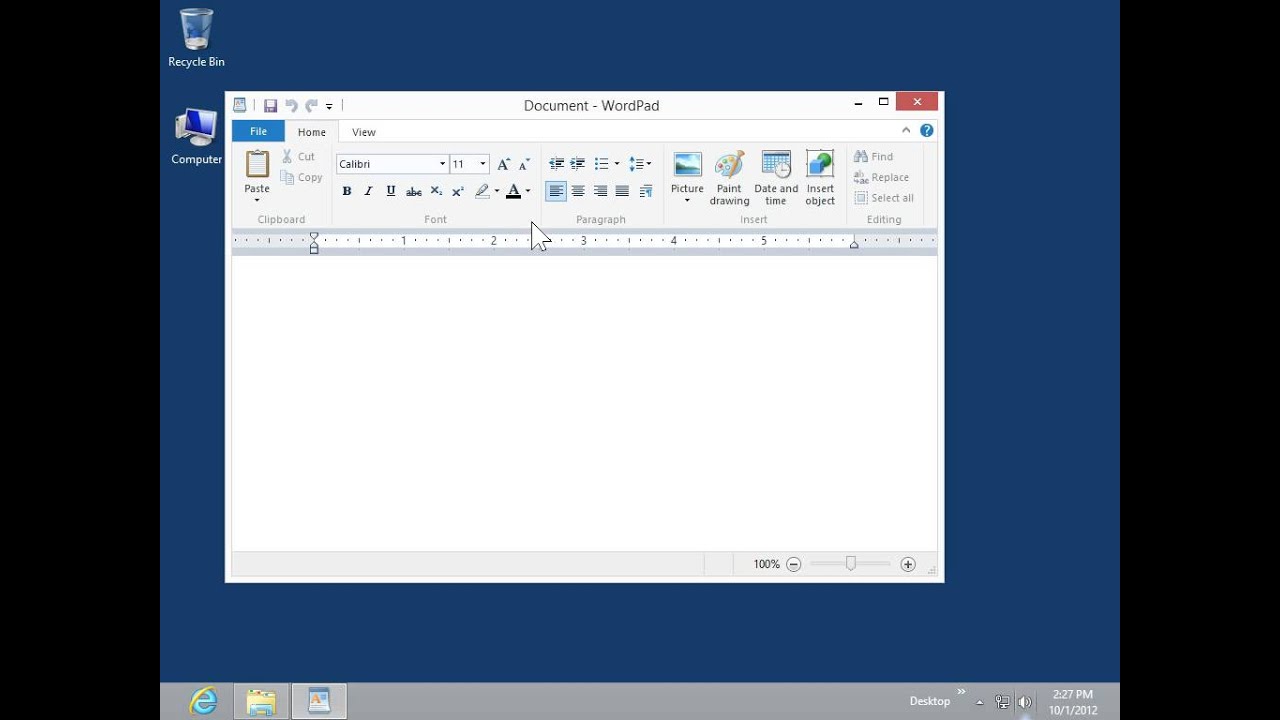Open the font color dropdown arrow
1280x720 pixels.
tap(528, 191)
